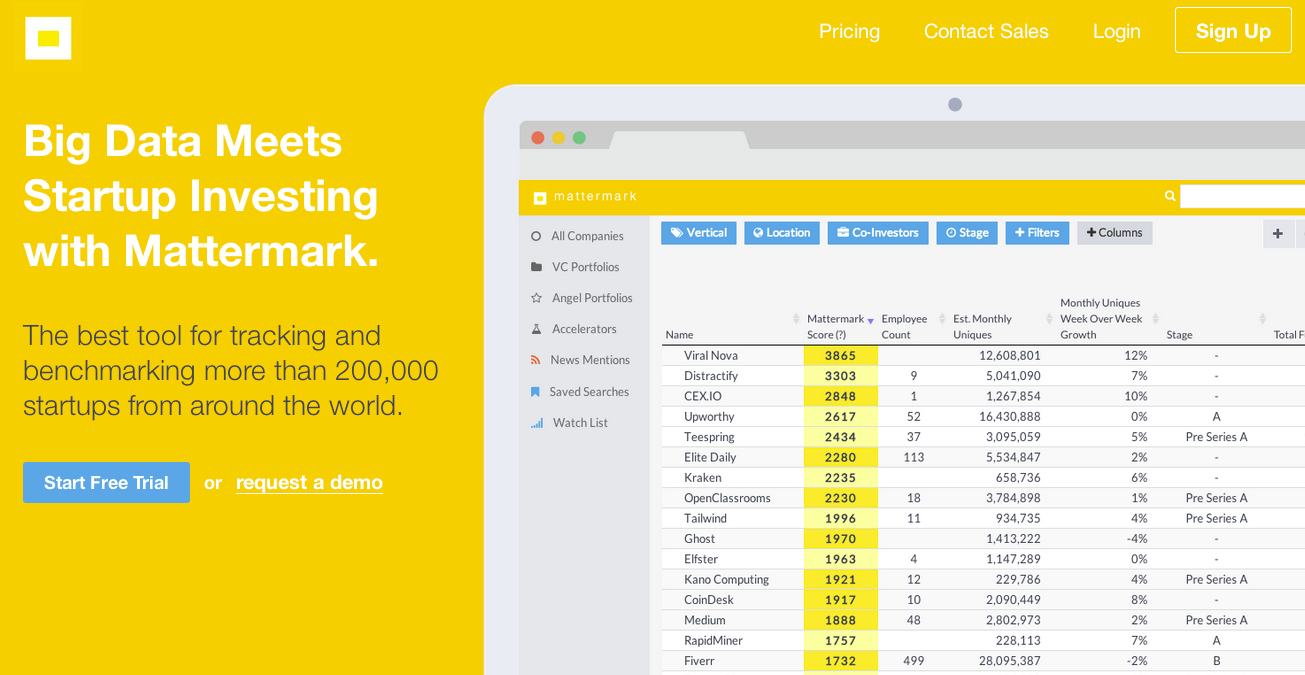
Task: Focus the search input field in the app bar
Action: (1242, 196)
